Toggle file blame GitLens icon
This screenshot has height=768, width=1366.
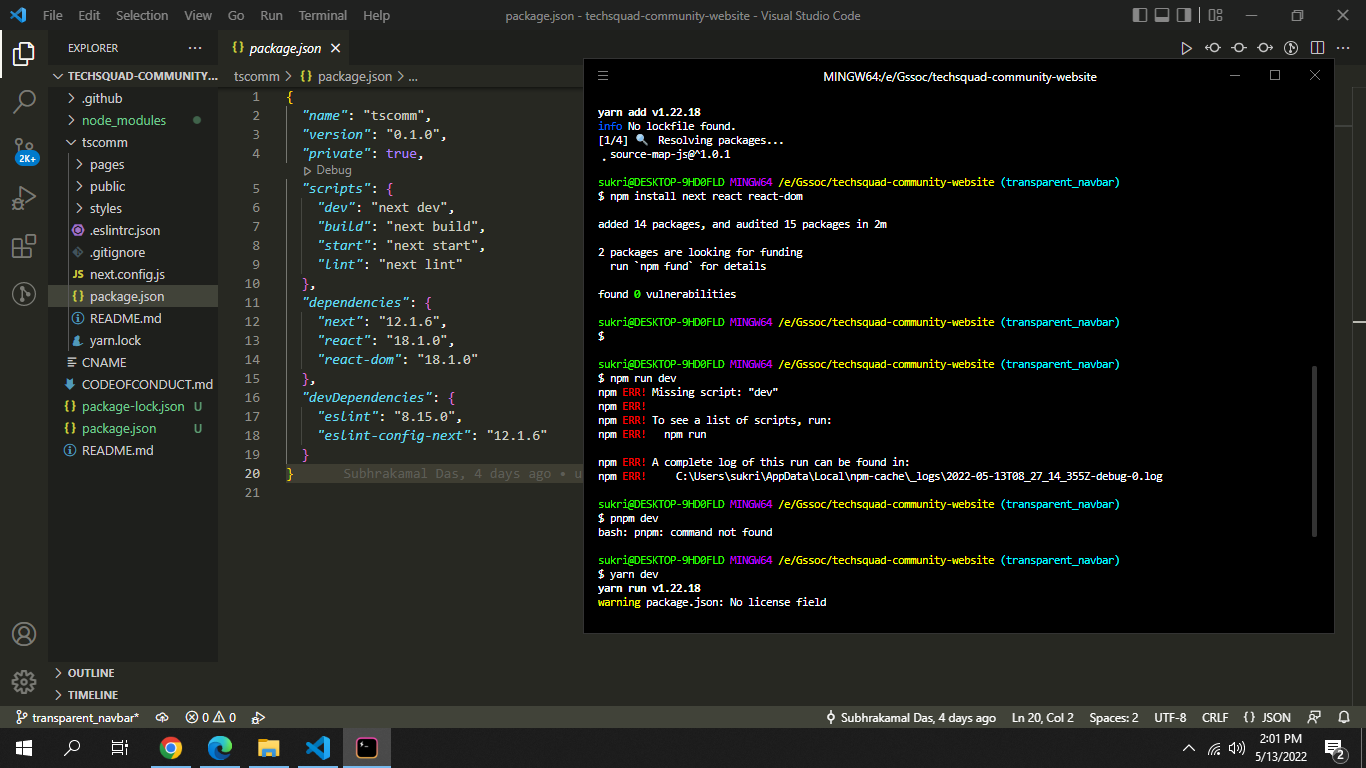pyautogui.click(x=1291, y=48)
